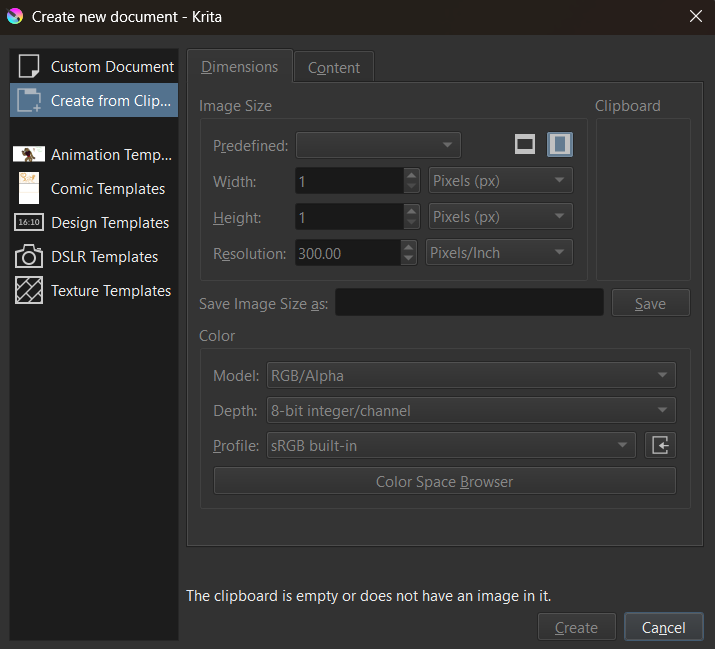Click the Create from Clipboard icon
The image size is (715, 649).
(x=29, y=100)
